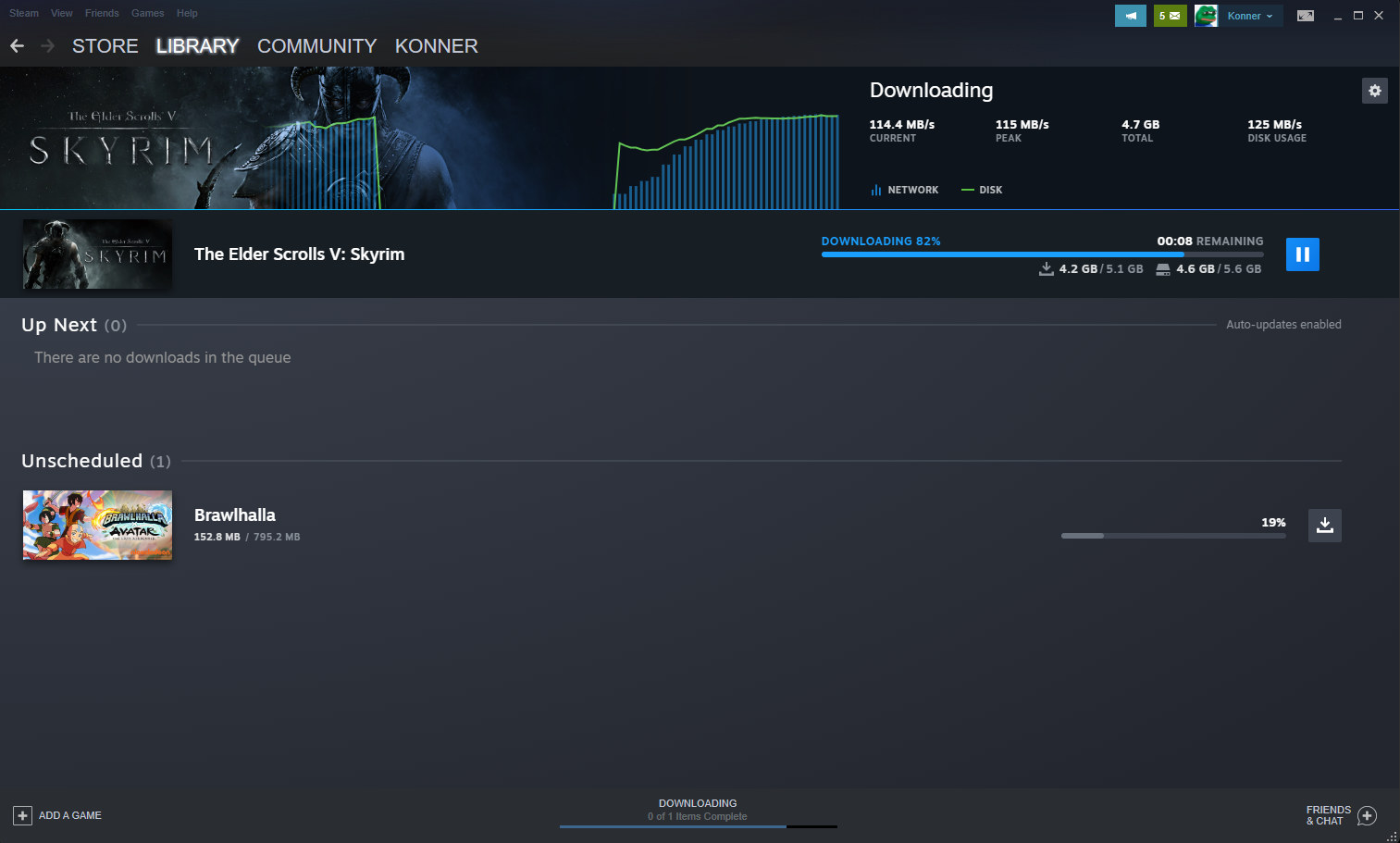Click the frog profile avatar
1400x843 pixels.
coord(1206,16)
